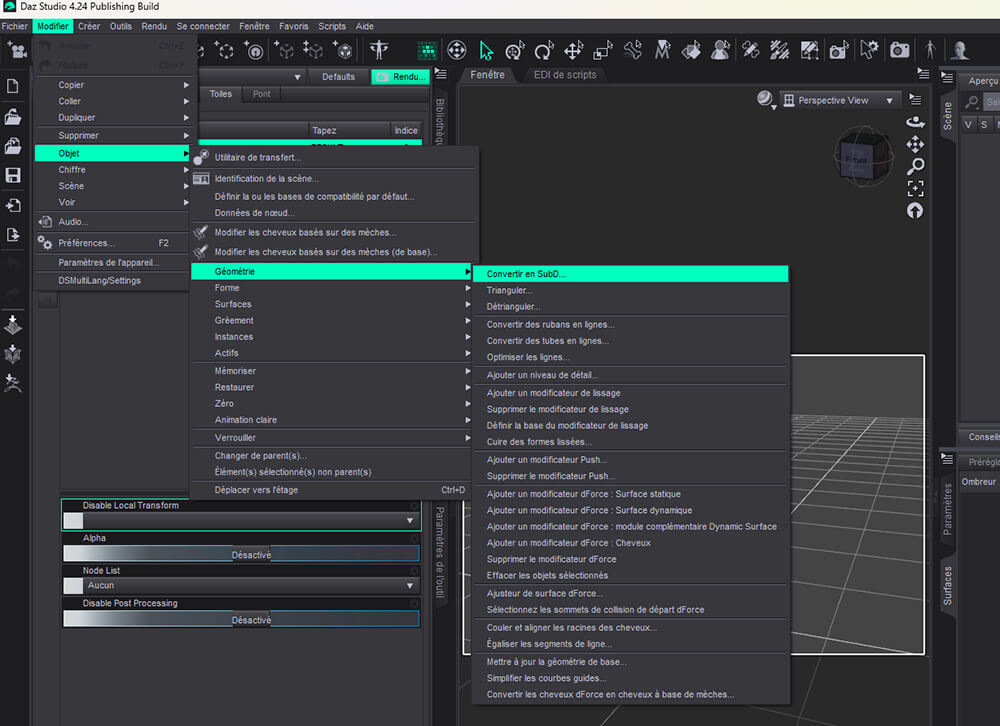
Task: Click the Render camera icon in toolbar
Action: click(899, 50)
